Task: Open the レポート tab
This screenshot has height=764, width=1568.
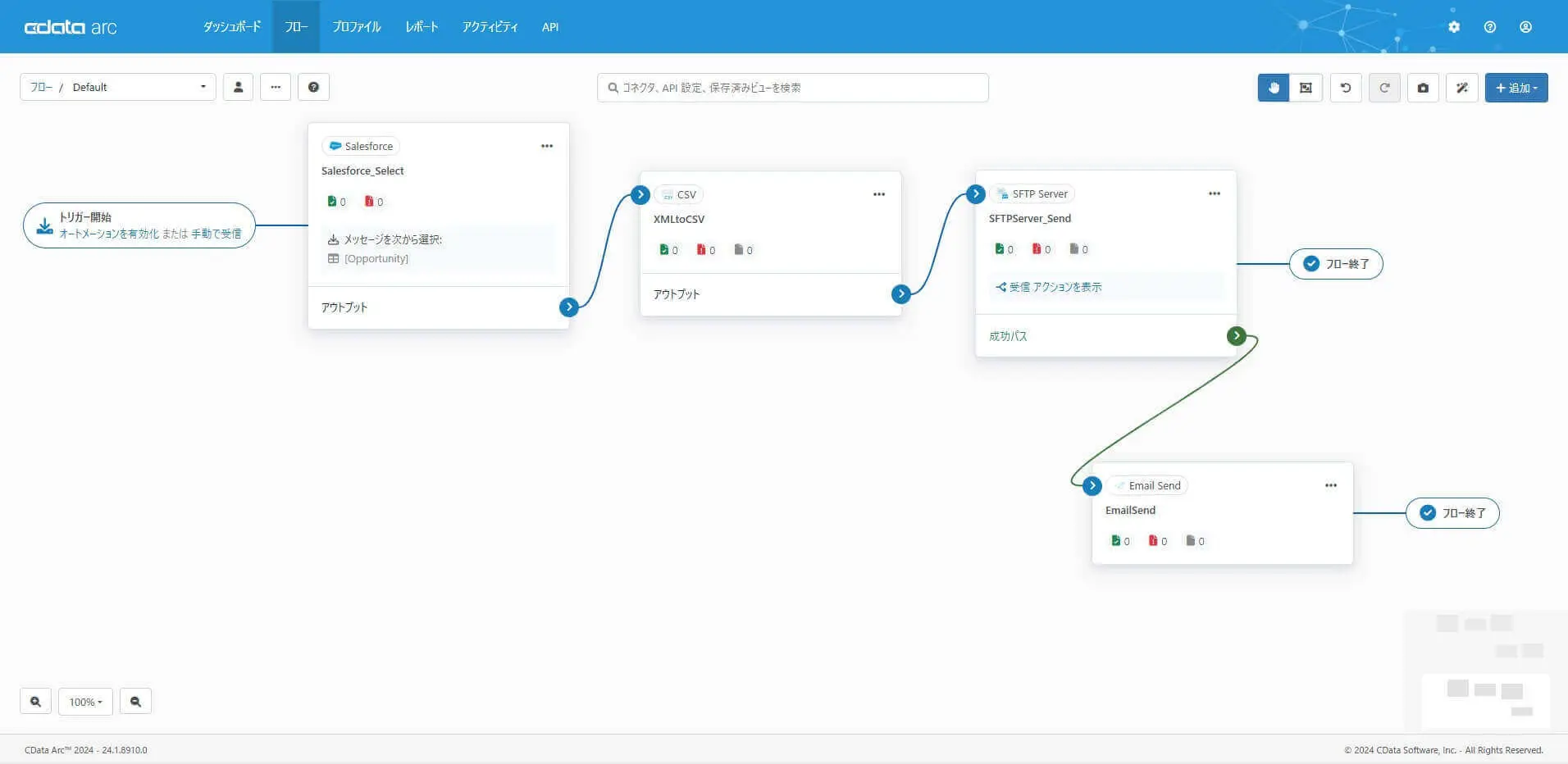Action: (422, 27)
